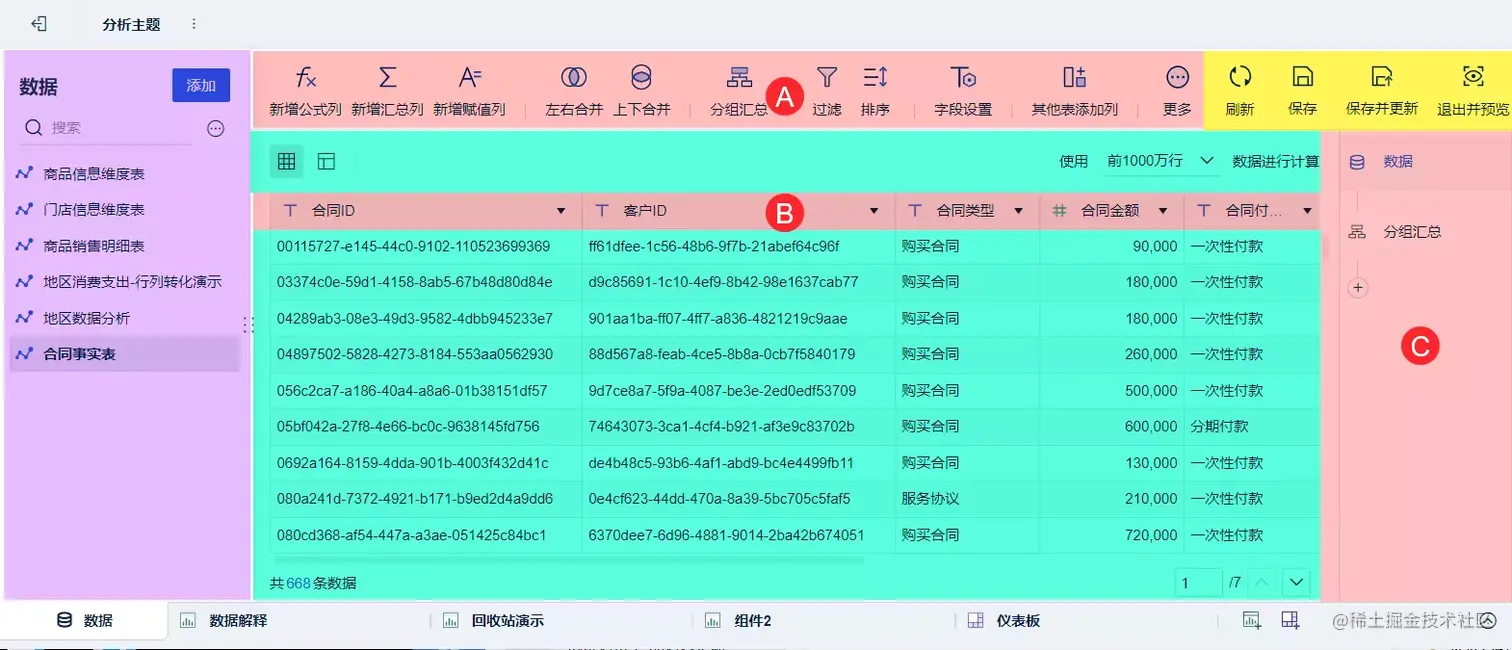Click the back/exit icon at top-left
This screenshot has width=1512, height=650.
click(x=38, y=24)
